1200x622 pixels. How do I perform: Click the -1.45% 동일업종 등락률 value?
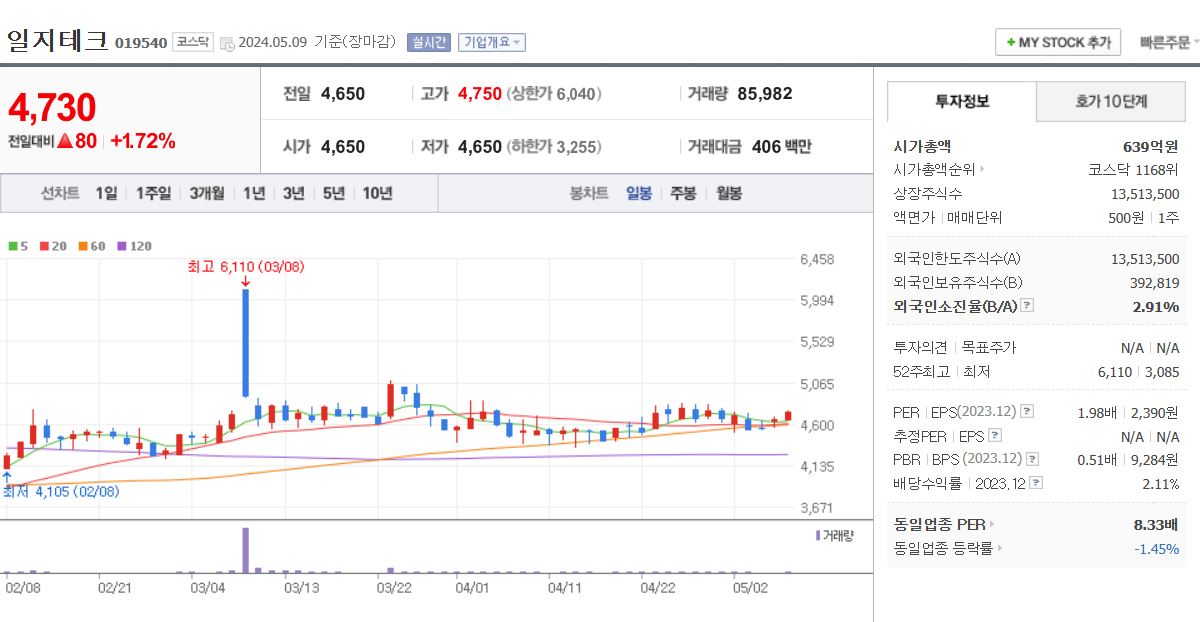tap(1157, 548)
